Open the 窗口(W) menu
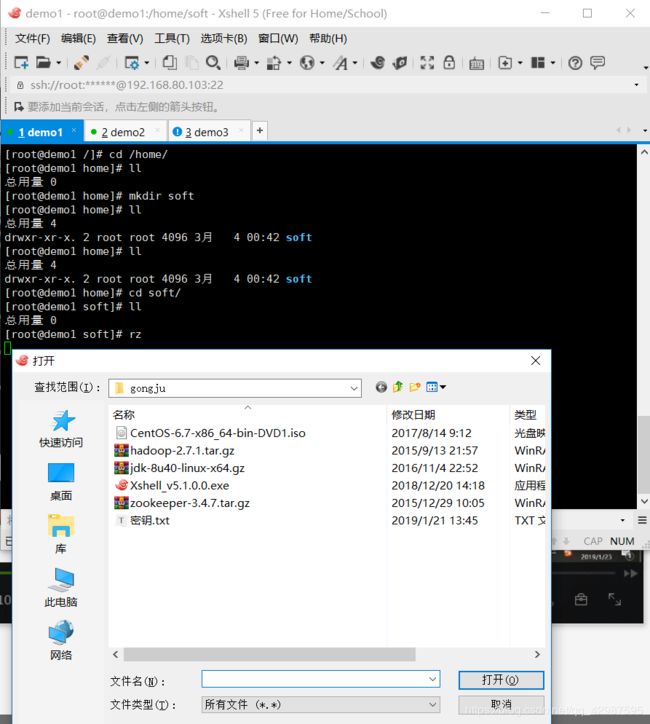 pyautogui.click(x=278, y=38)
